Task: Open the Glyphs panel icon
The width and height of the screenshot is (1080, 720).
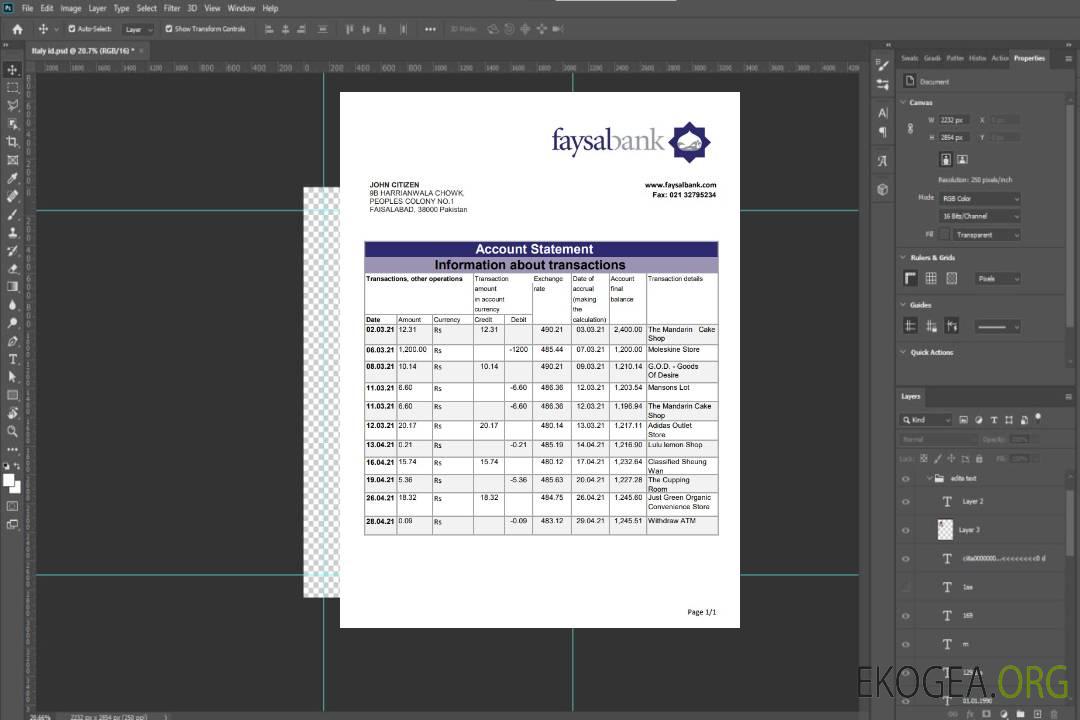Action: tap(882, 161)
